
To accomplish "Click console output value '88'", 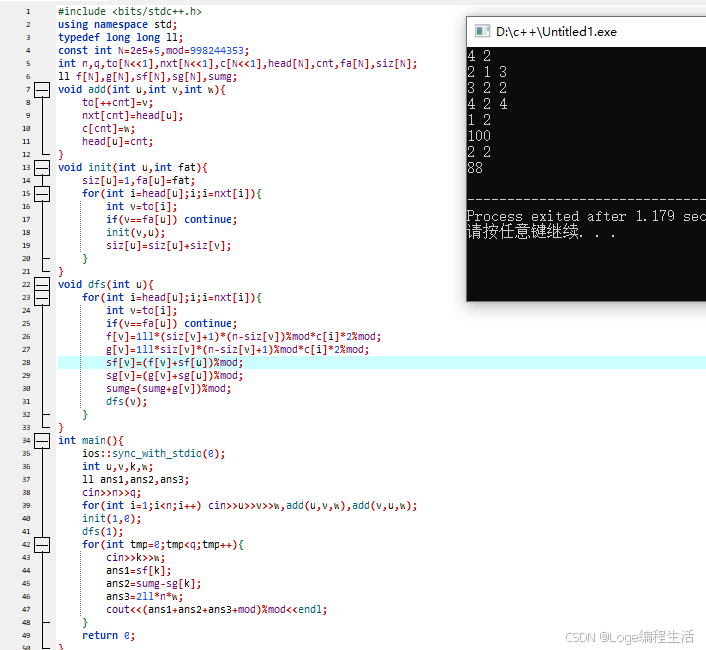I will pyautogui.click(x=475, y=168).
